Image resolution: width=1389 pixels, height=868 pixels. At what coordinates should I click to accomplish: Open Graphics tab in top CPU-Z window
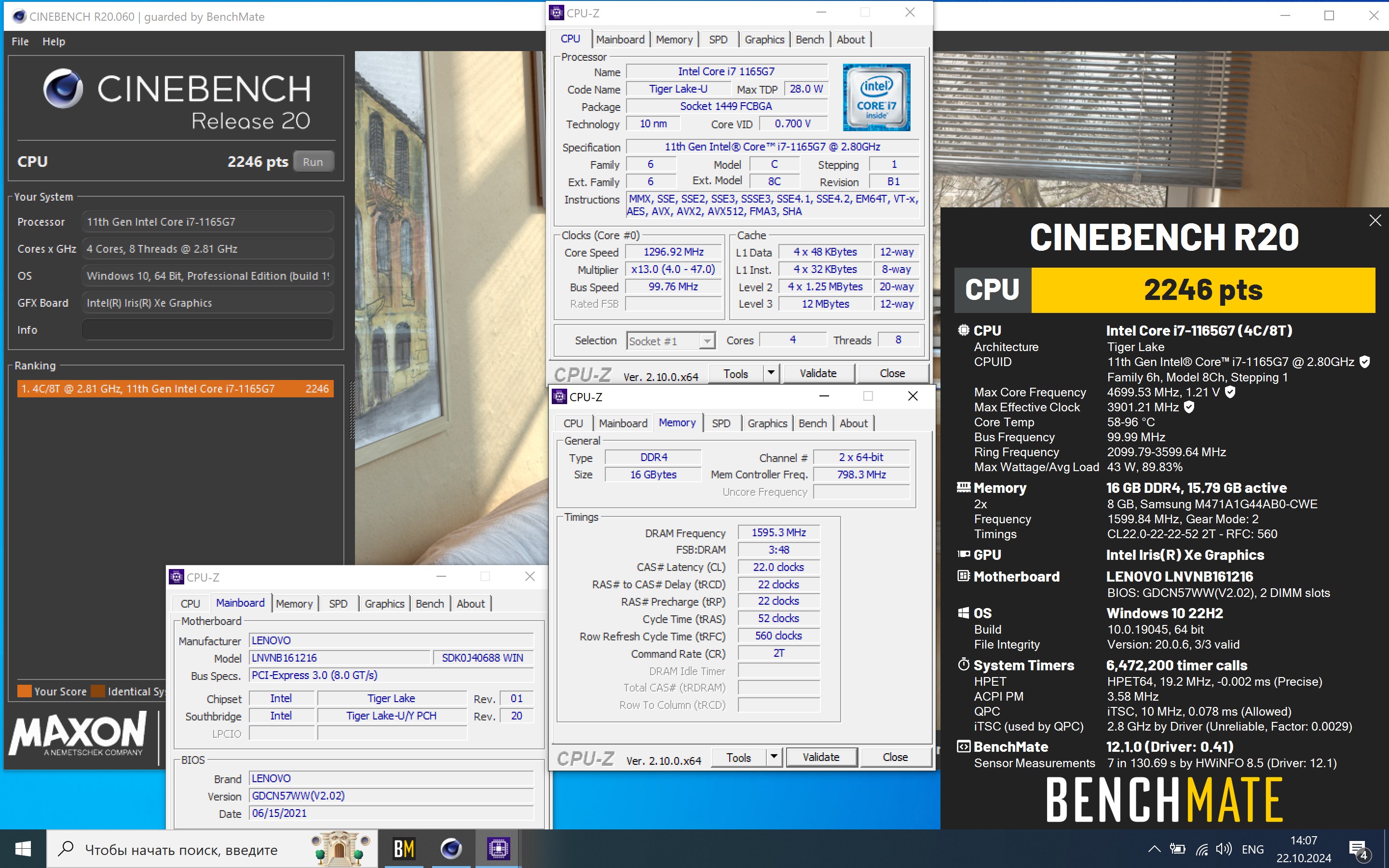(764, 39)
